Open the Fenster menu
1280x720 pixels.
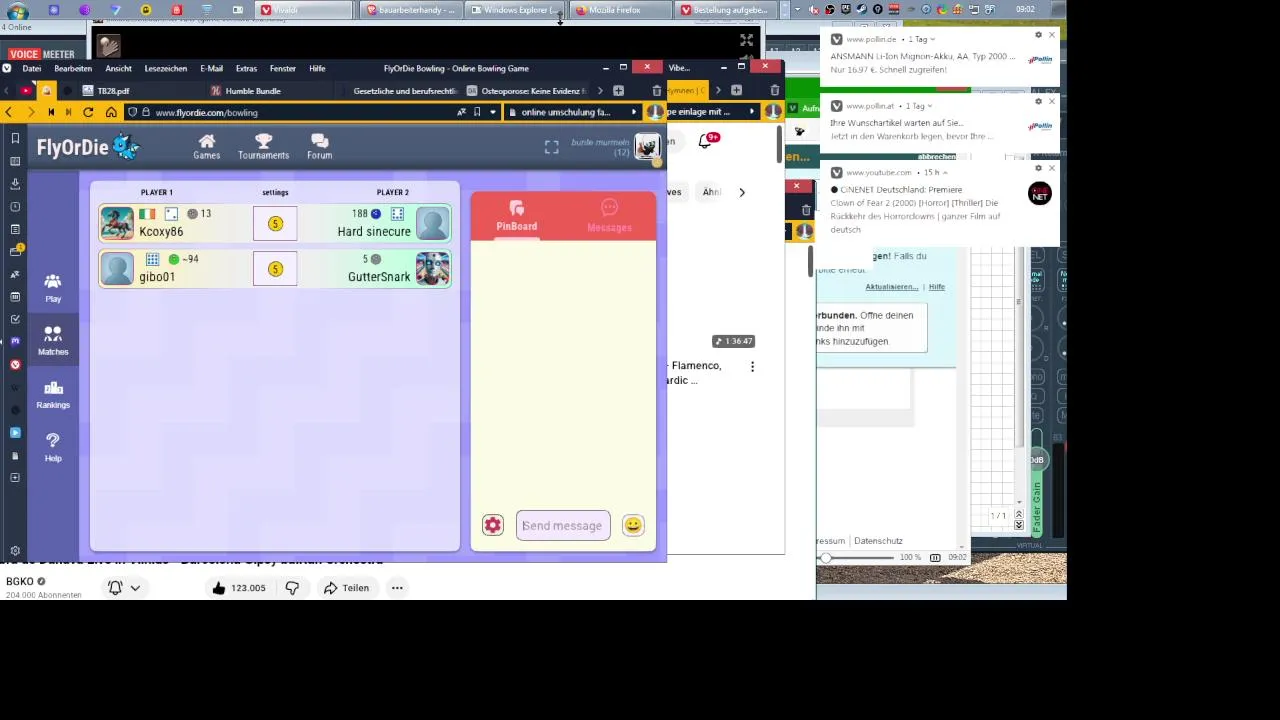coord(282,68)
